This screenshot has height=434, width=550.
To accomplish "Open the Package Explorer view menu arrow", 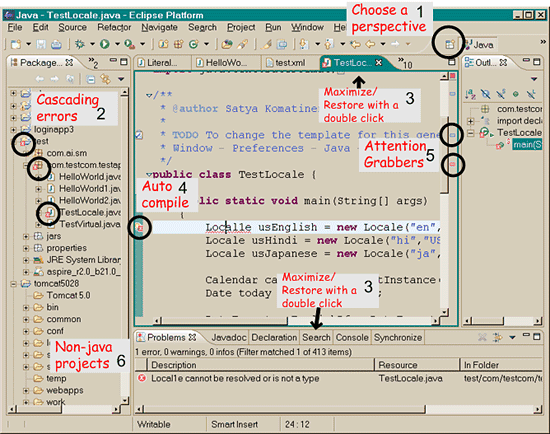I will coord(121,79).
